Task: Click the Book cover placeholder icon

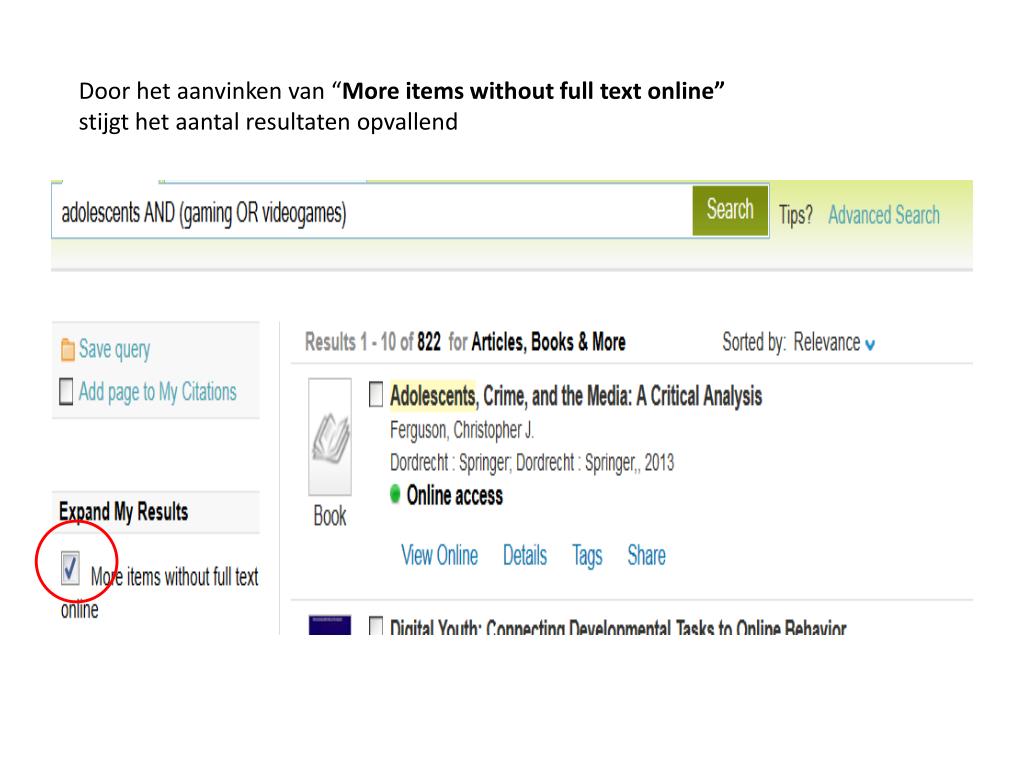Action: coord(330,436)
